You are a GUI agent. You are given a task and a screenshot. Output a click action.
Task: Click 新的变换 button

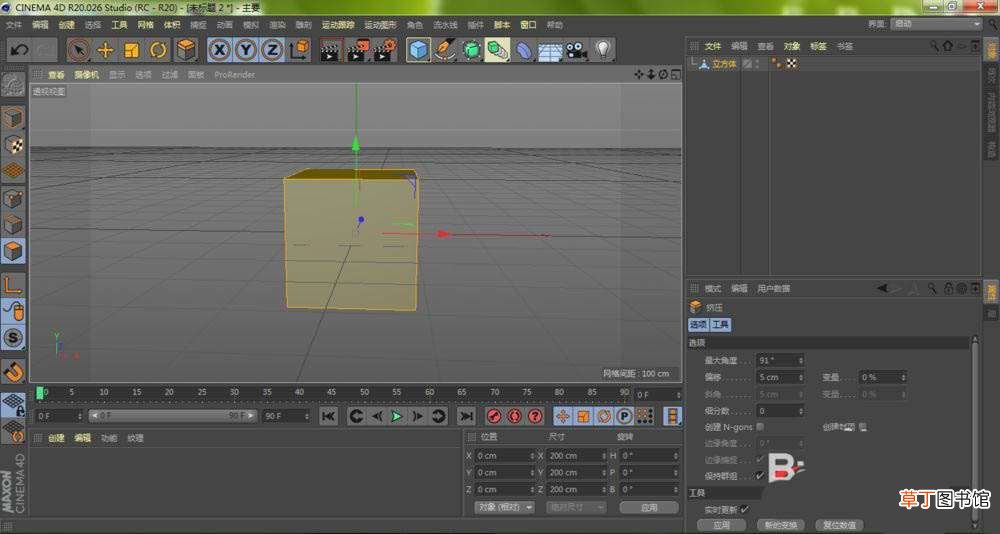tap(781, 525)
